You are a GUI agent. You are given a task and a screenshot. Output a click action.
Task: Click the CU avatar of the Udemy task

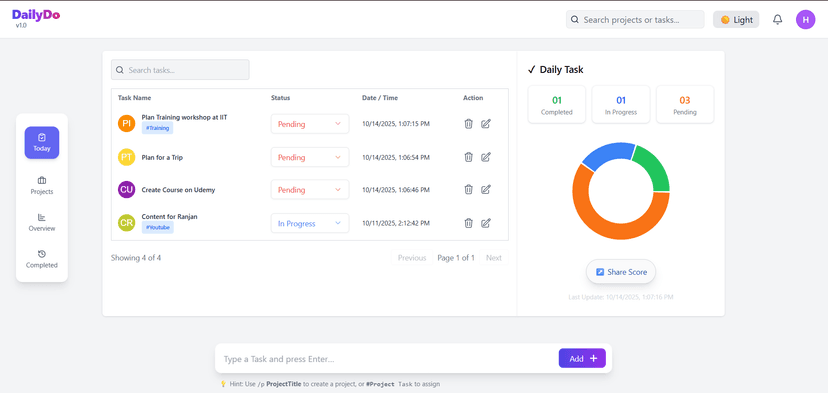tap(127, 189)
